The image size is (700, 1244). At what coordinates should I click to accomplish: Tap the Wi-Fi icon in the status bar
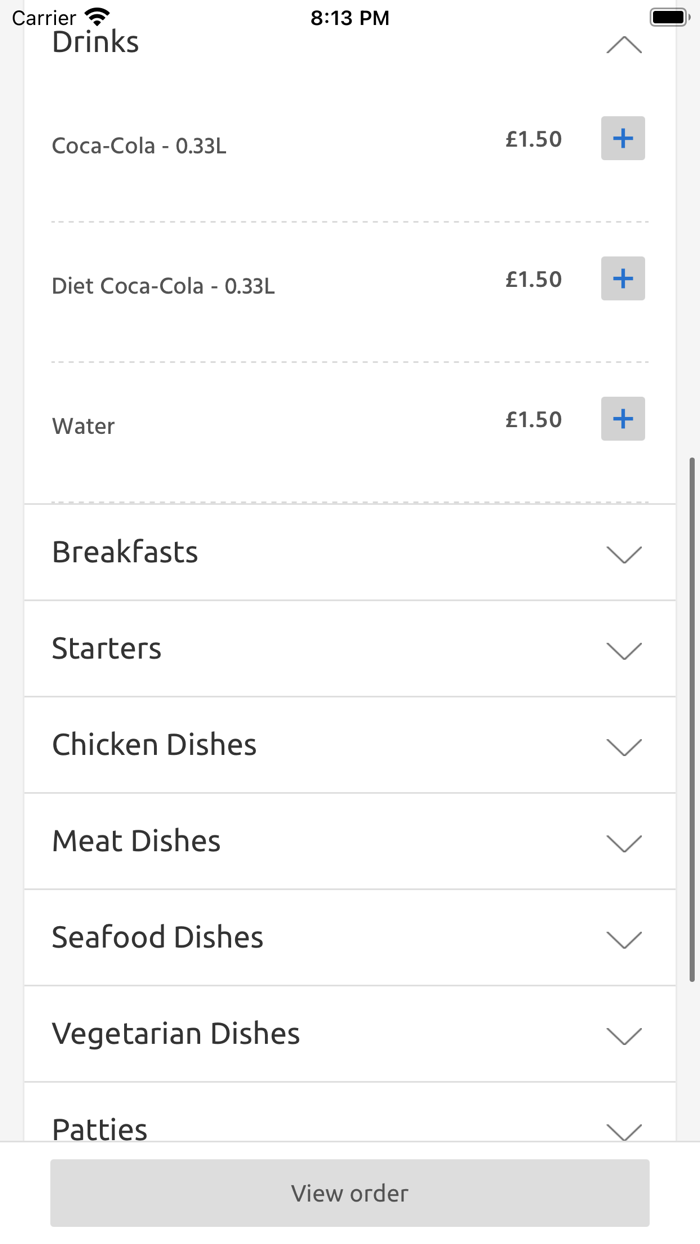click(x=95, y=15)
